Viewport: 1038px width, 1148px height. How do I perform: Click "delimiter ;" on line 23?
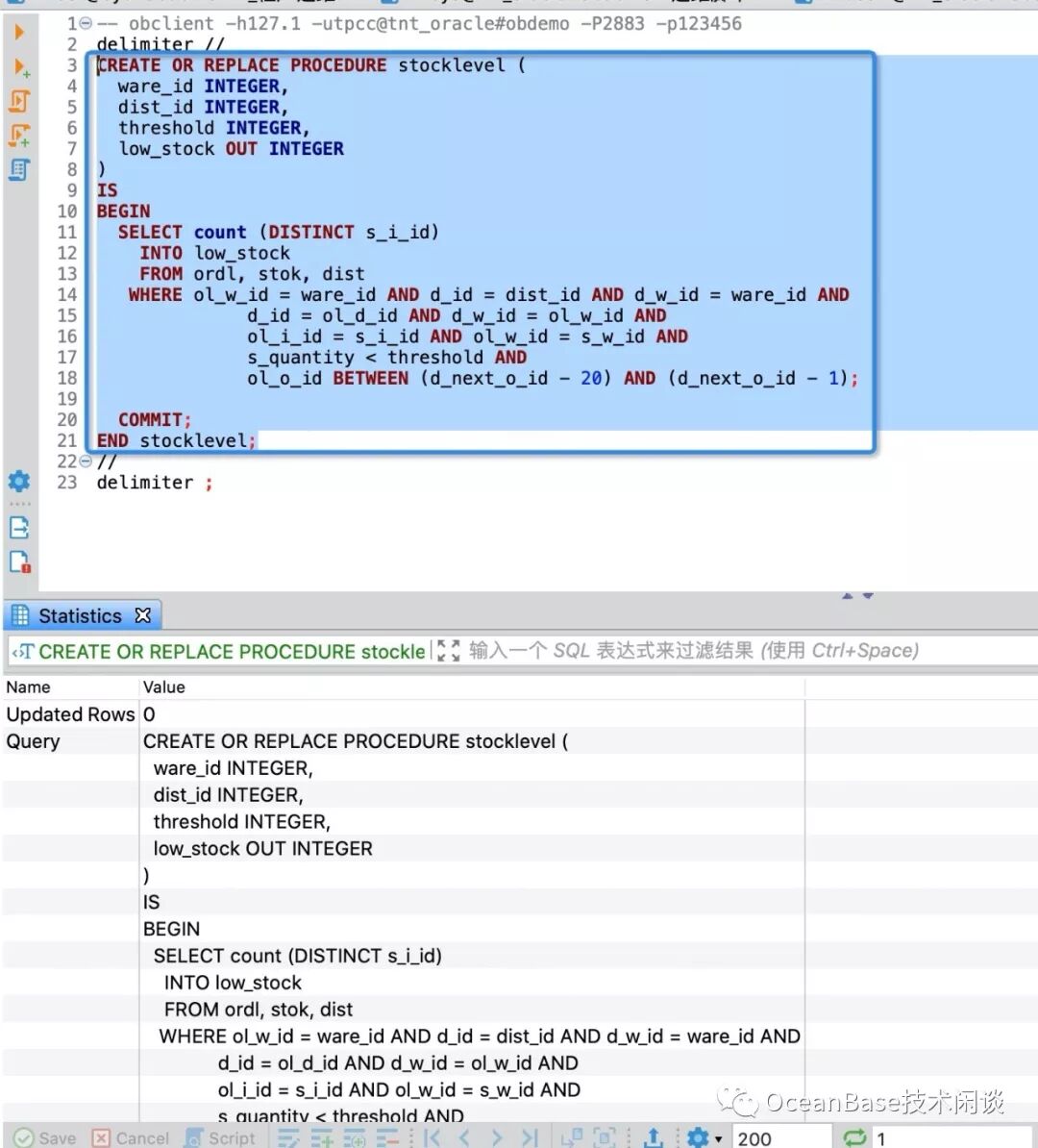[155, 483]
